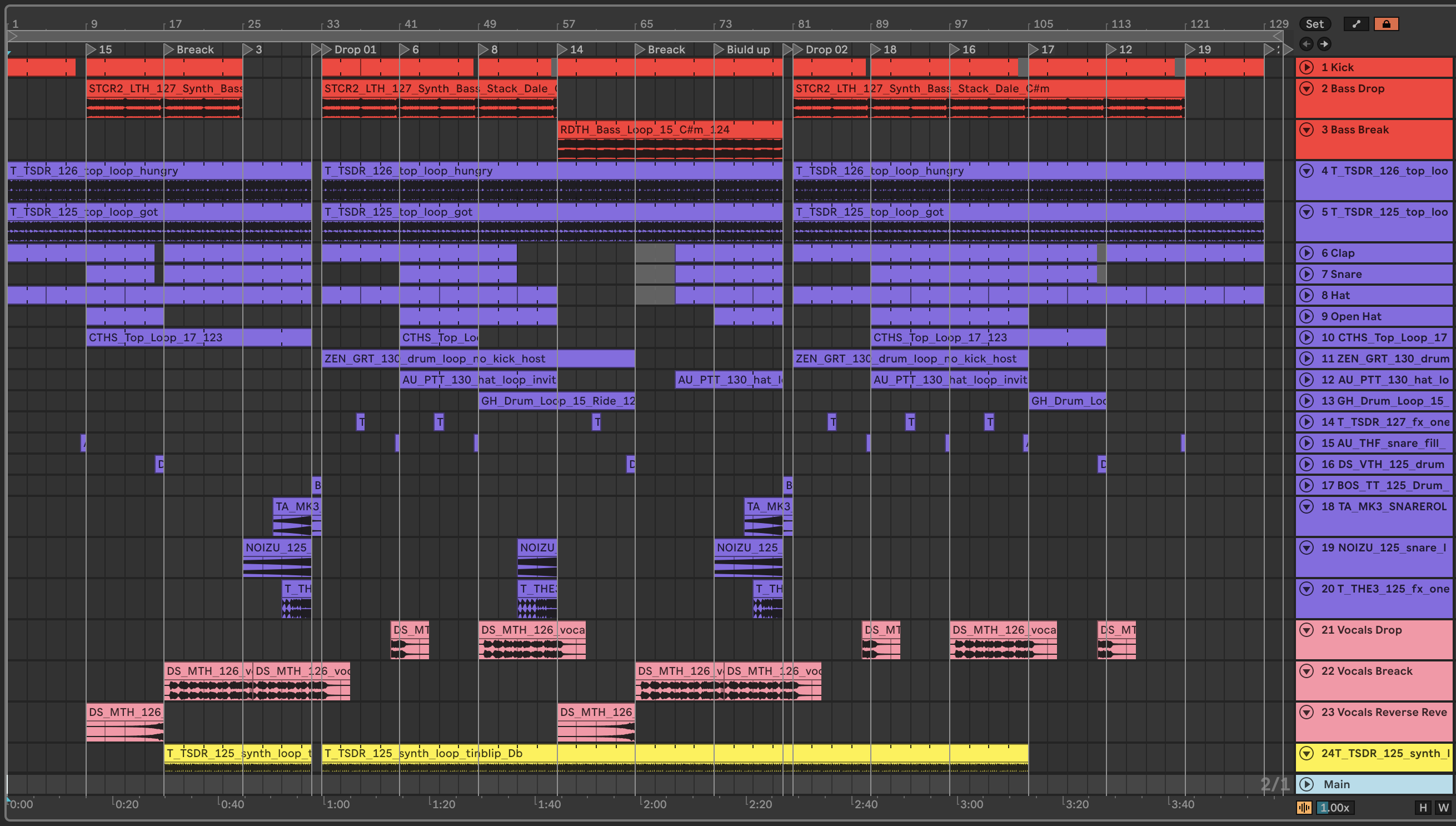
Task: Unfold the 1 Kick track
Action: click(x=1307, y=67)
